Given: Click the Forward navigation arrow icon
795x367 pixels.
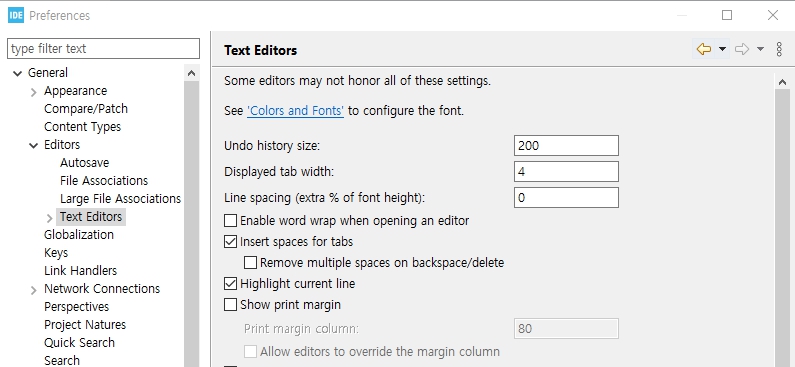Looking at the screenshot, I should coord(742,49).
